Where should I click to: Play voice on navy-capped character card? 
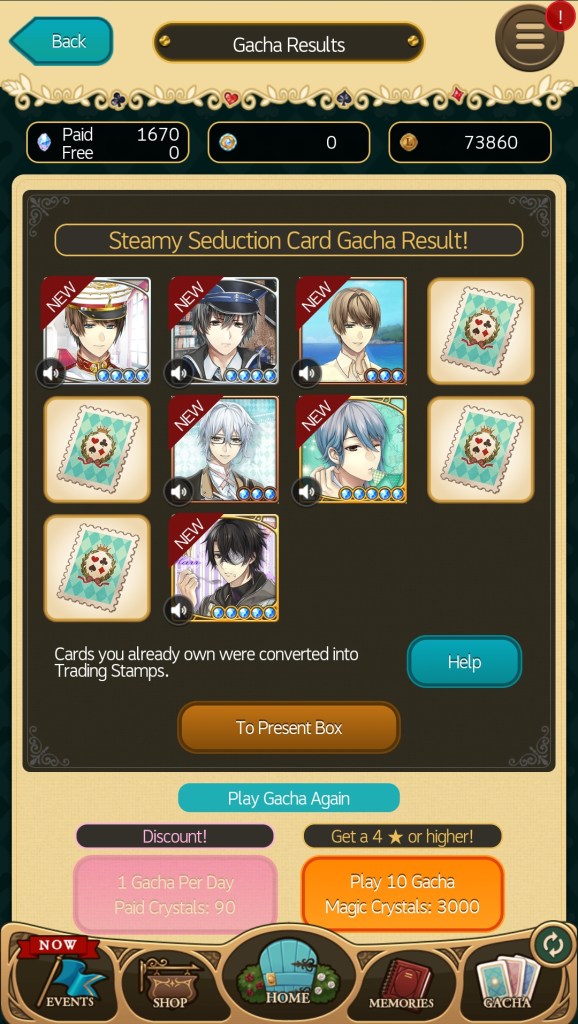(x=178, y=374)
